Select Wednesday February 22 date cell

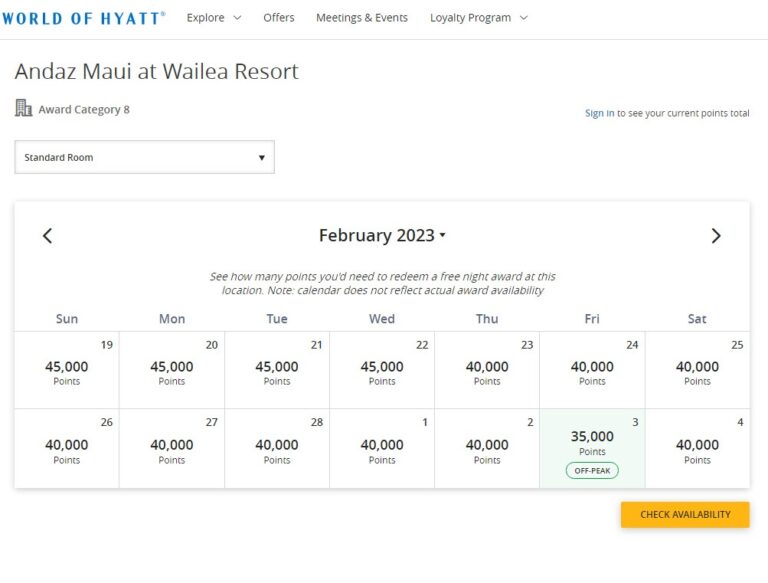click(x=382, y=370)
